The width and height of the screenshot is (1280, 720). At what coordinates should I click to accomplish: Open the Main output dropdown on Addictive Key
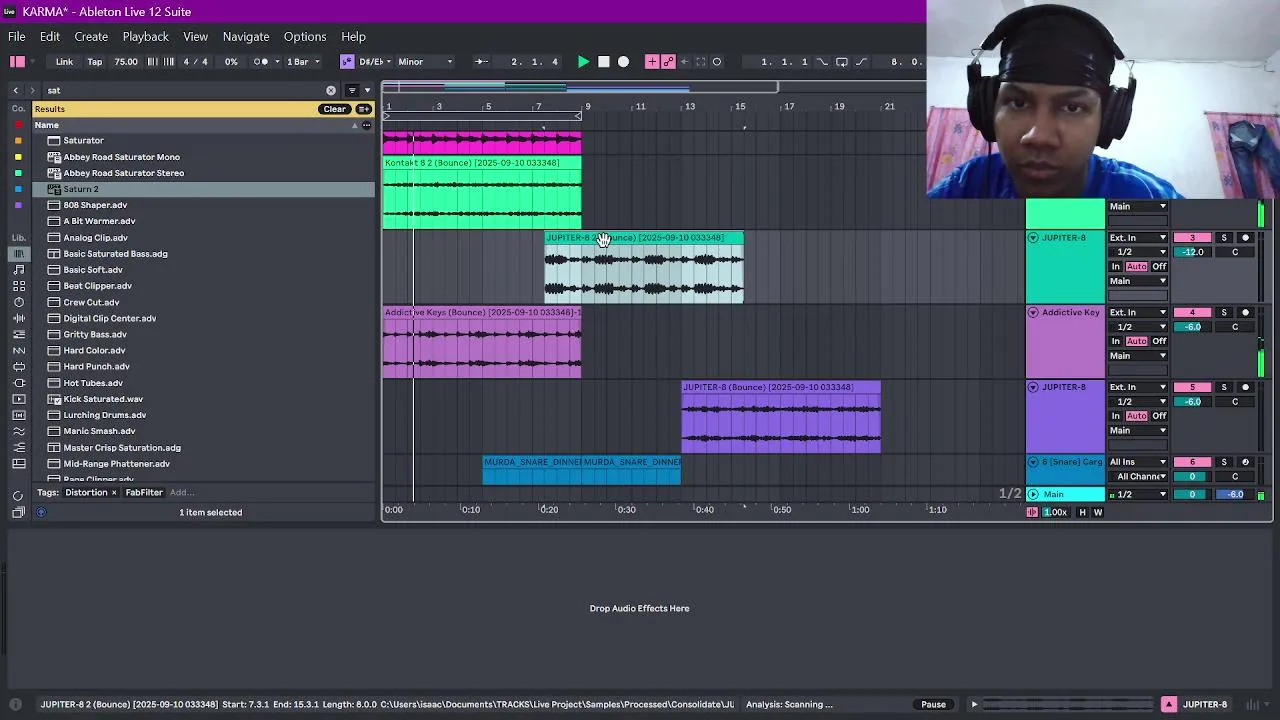(x=1138, y=356)
